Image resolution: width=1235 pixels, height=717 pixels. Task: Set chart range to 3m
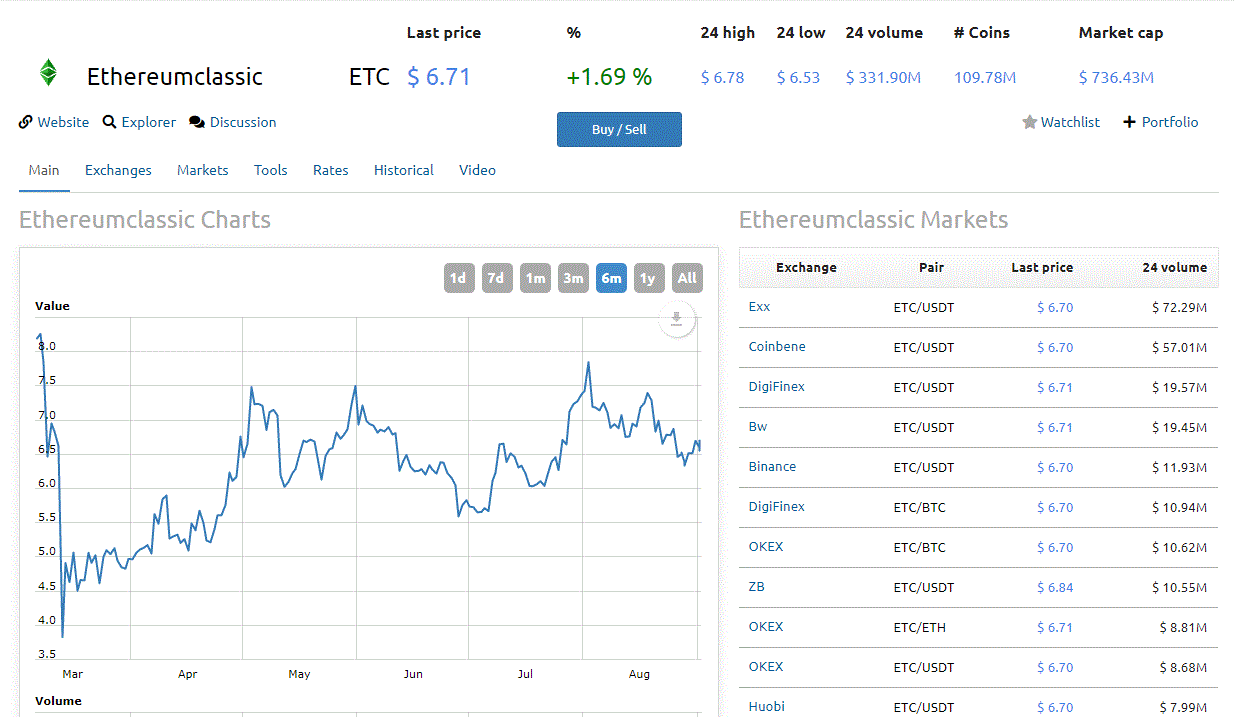click(573, 278)
